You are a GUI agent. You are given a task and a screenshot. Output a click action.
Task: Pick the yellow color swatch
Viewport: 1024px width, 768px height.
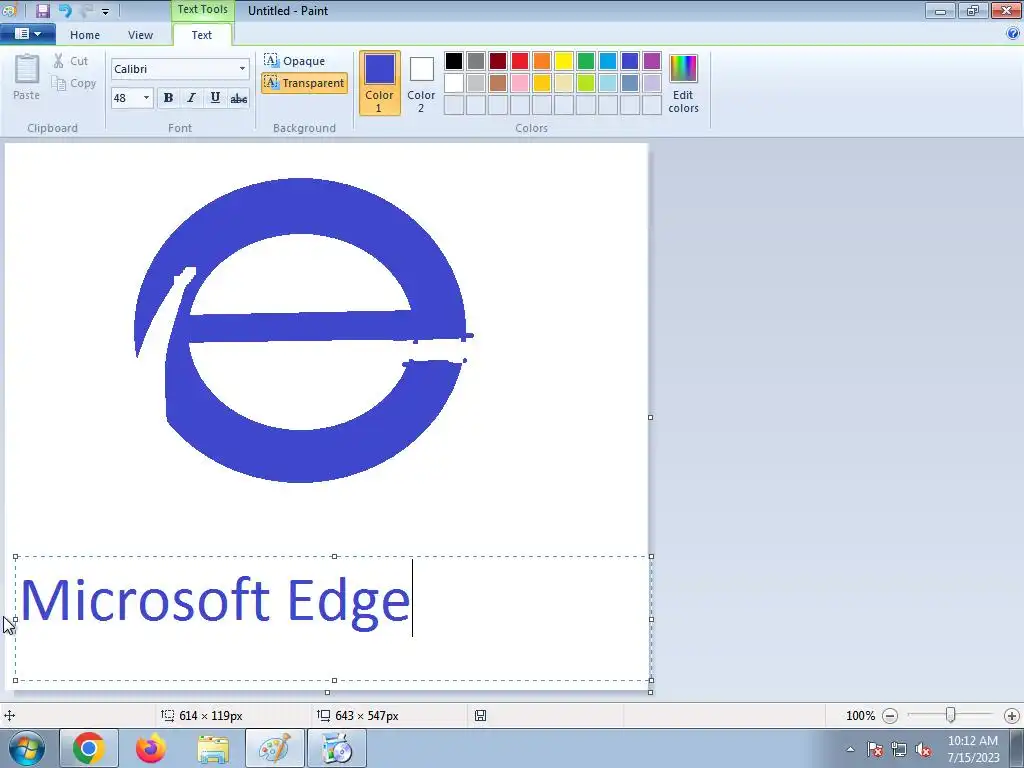coord(564,61)
